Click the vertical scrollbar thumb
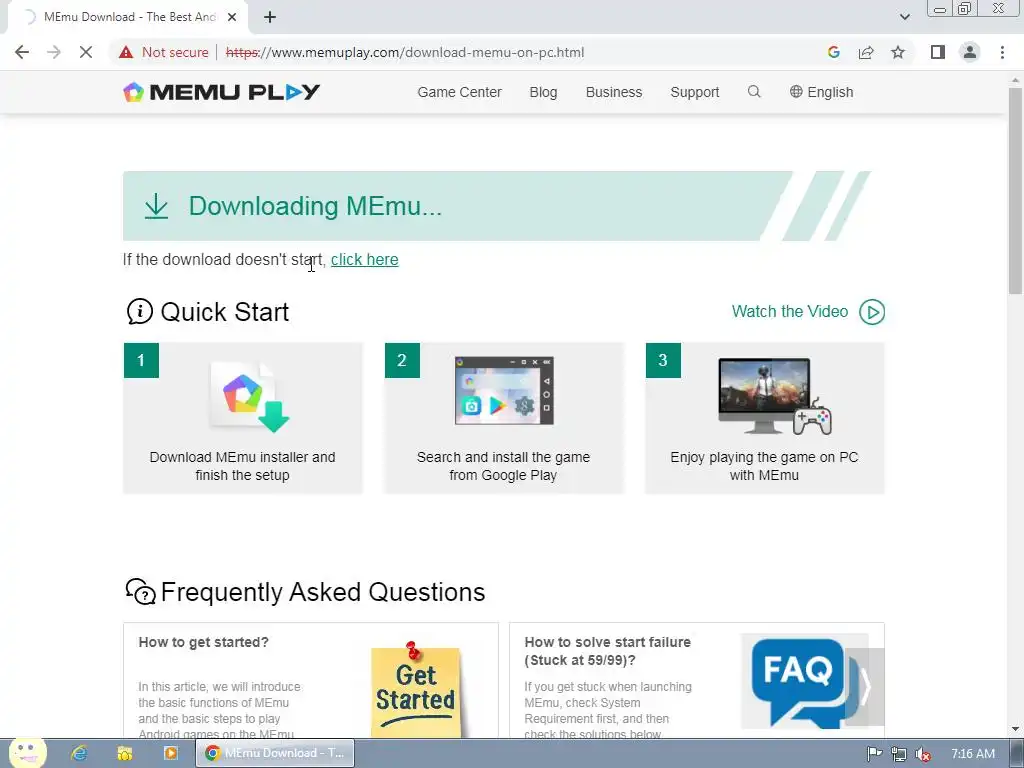 click(1016, 190)
